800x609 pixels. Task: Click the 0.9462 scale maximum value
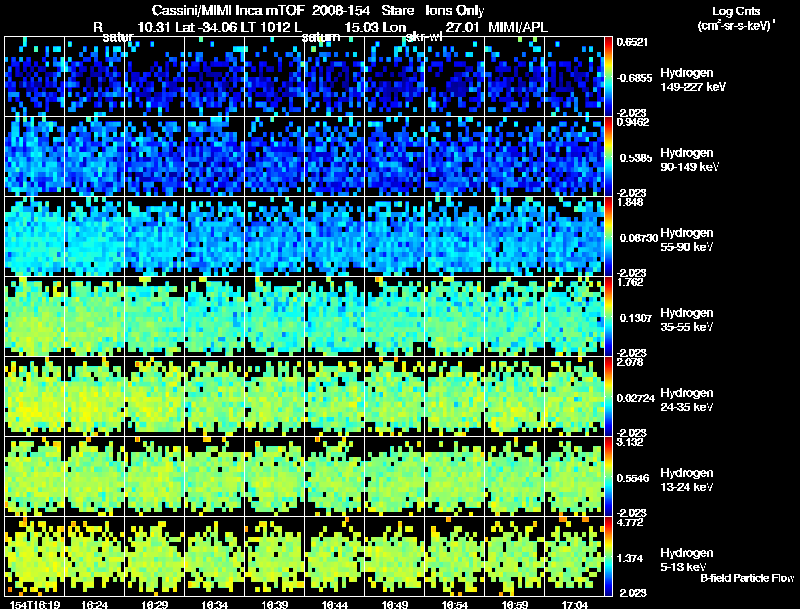tap(632, 122)
